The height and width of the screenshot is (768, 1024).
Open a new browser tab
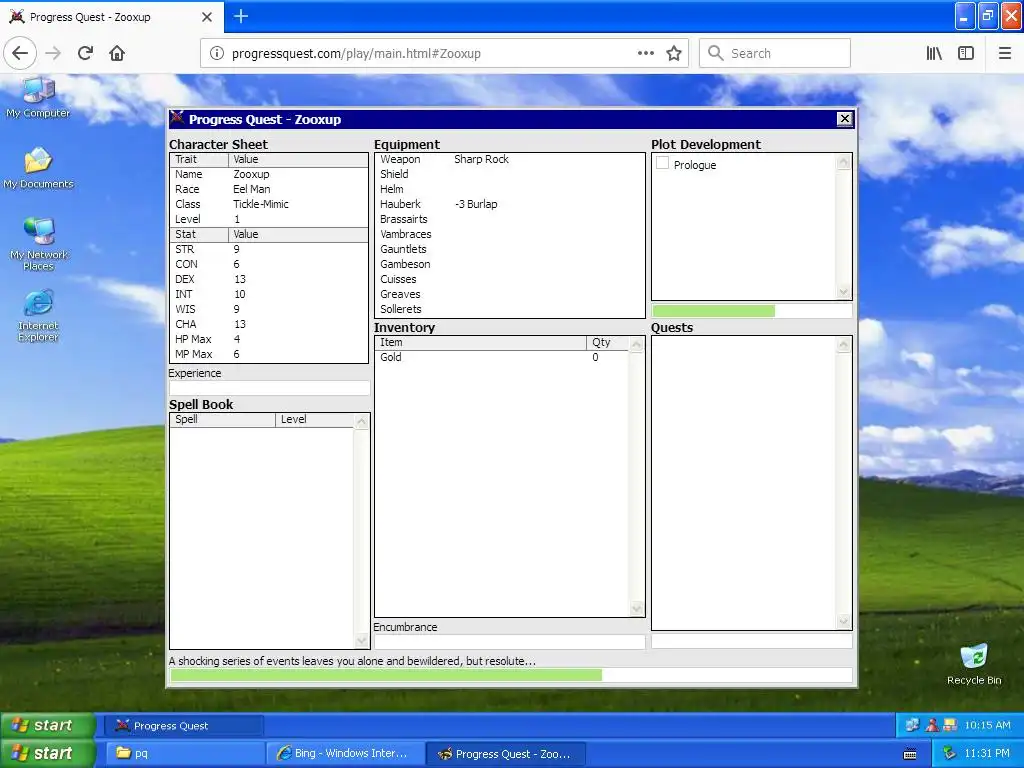point(240,16)
